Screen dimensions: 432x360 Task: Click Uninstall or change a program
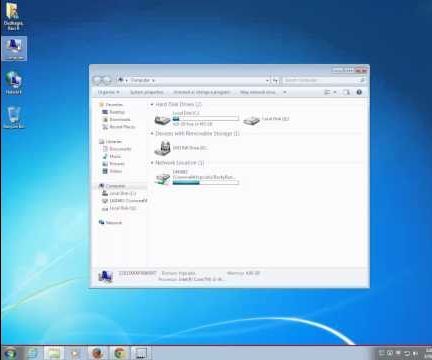202,92
